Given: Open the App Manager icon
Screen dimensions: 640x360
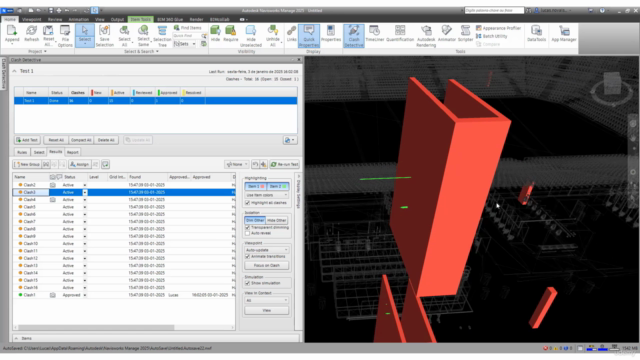Looking at the screenshot, I should (x=564, y=33).
